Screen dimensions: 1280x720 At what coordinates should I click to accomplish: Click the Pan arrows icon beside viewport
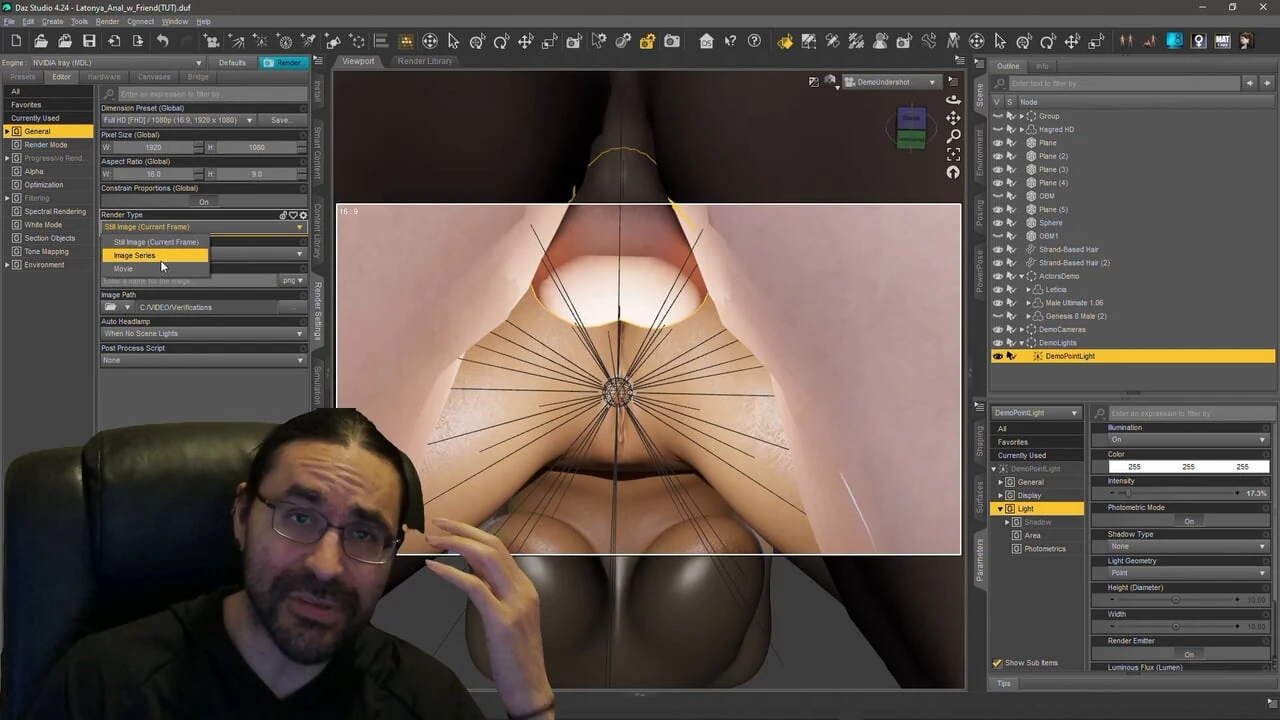coord(953,118)
